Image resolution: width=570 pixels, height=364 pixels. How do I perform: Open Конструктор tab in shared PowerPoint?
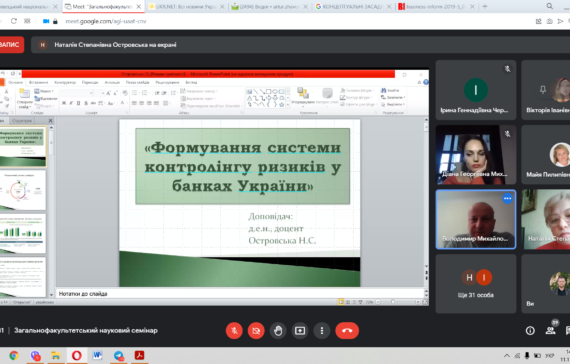pyautogui.click(x=65, y=83)
